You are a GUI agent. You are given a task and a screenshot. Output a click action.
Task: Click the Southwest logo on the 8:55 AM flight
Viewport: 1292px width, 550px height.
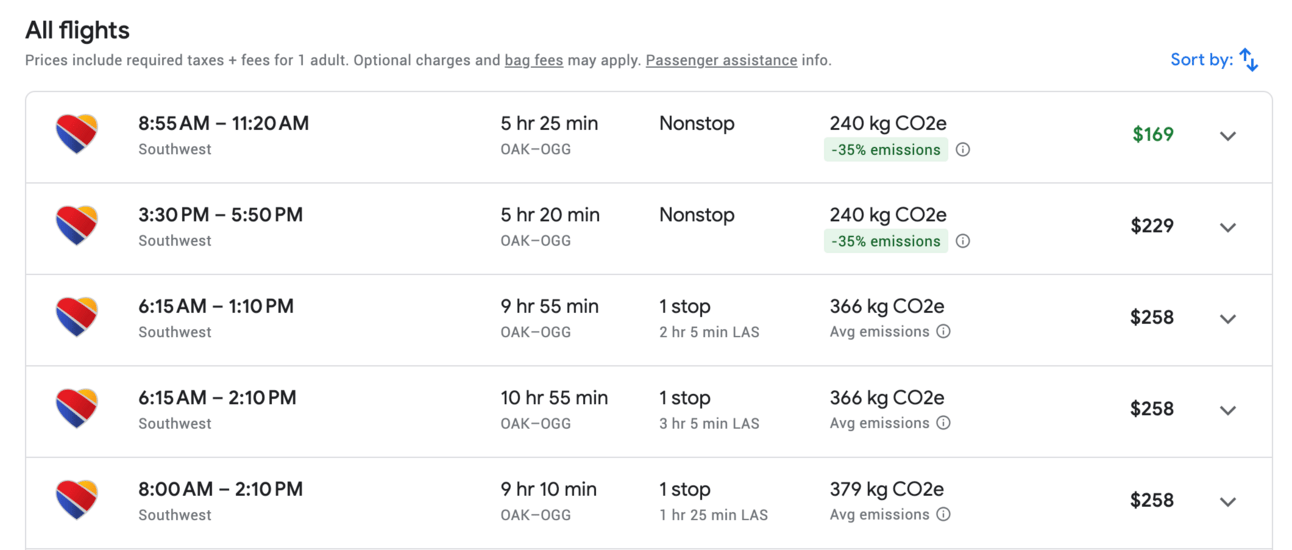click(x=77, y=134)
